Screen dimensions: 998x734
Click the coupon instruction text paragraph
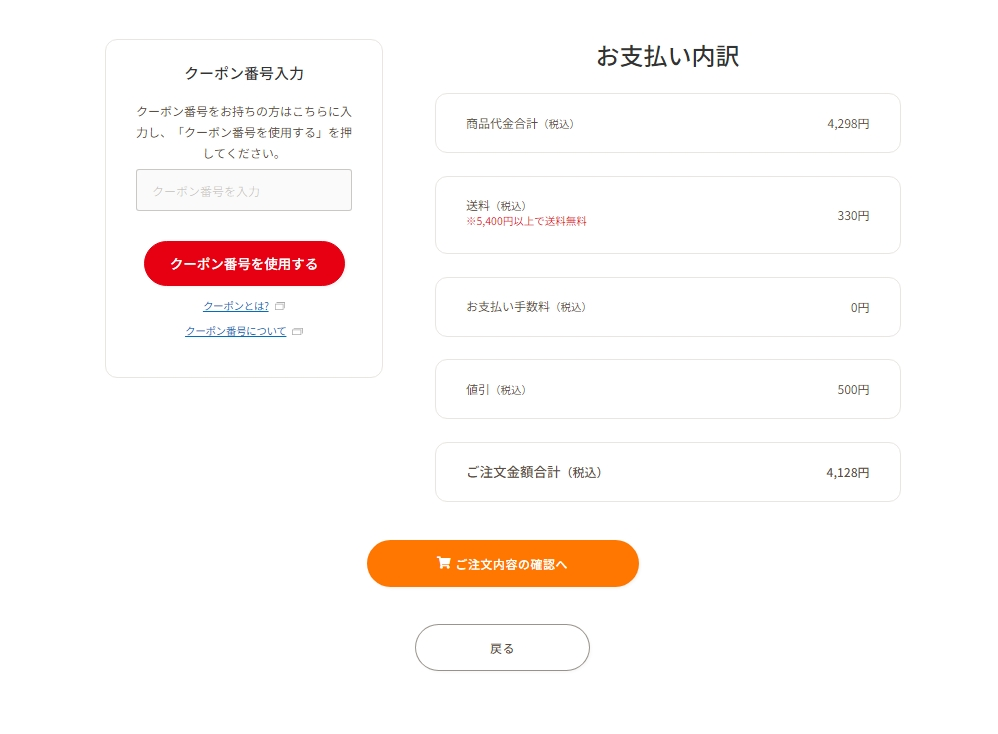[244, 132]
